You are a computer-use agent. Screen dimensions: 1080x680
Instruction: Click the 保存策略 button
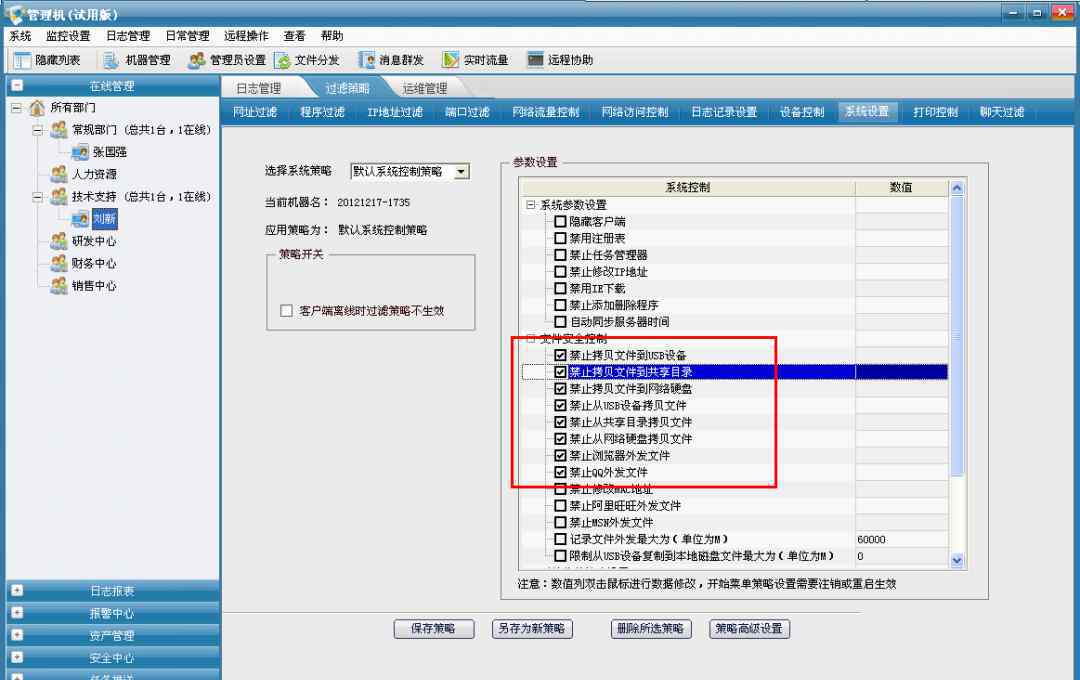[433, 629]
